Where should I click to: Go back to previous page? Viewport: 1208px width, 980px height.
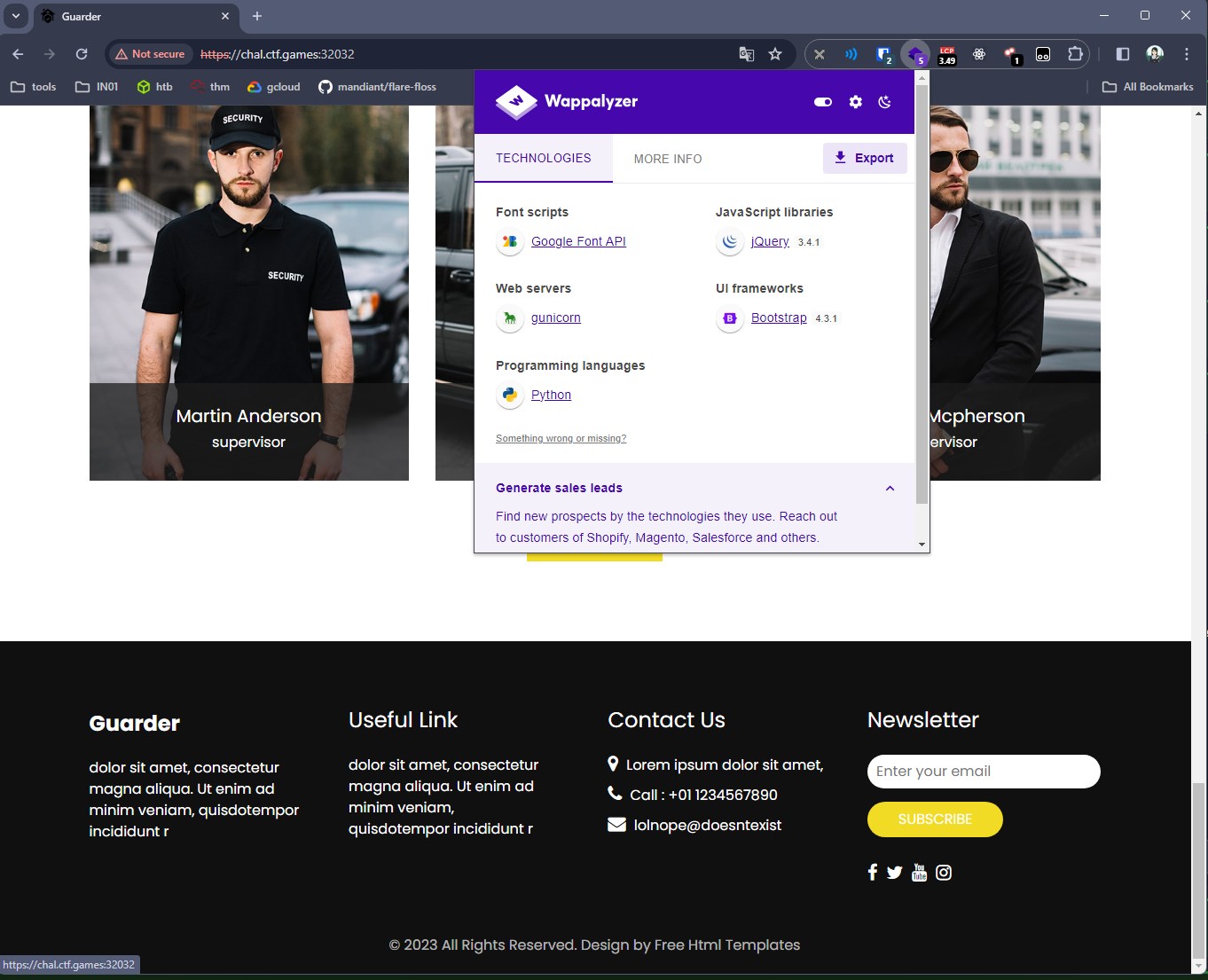(18, 54)
